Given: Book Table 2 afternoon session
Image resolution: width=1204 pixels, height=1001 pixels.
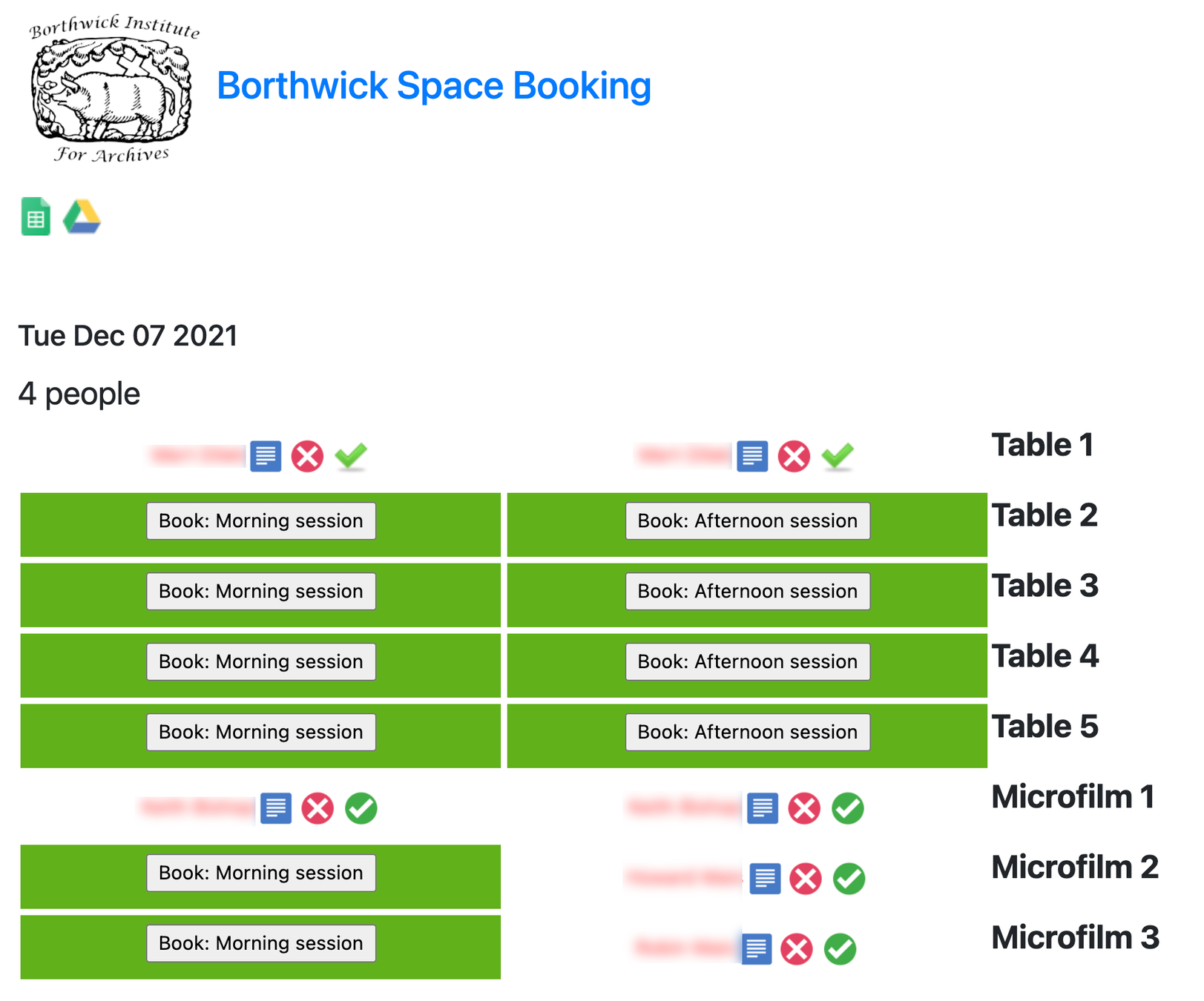Looking at the screenshot, I should [748, 521].
